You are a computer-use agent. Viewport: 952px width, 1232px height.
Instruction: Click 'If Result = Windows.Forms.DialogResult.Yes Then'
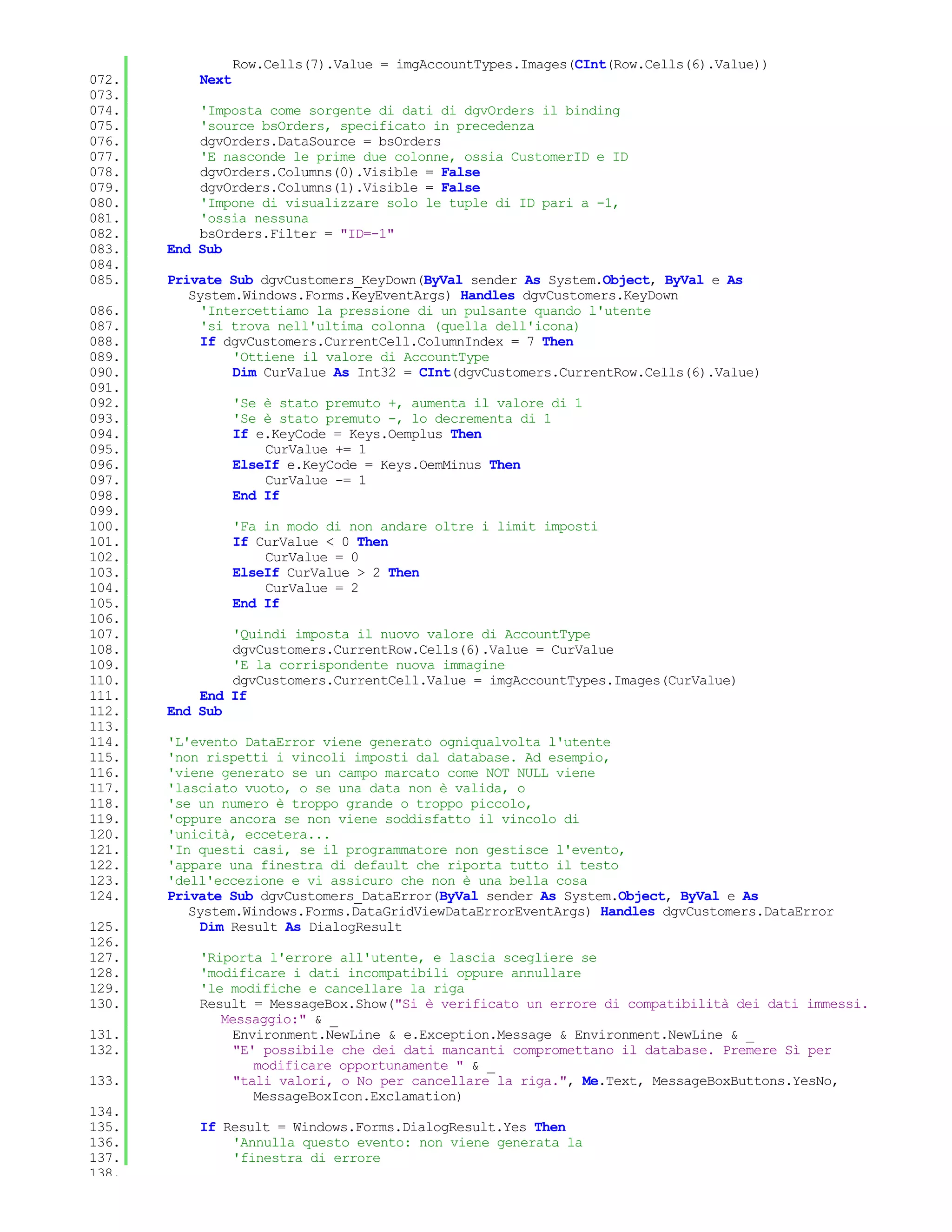tap(383, 1128)
